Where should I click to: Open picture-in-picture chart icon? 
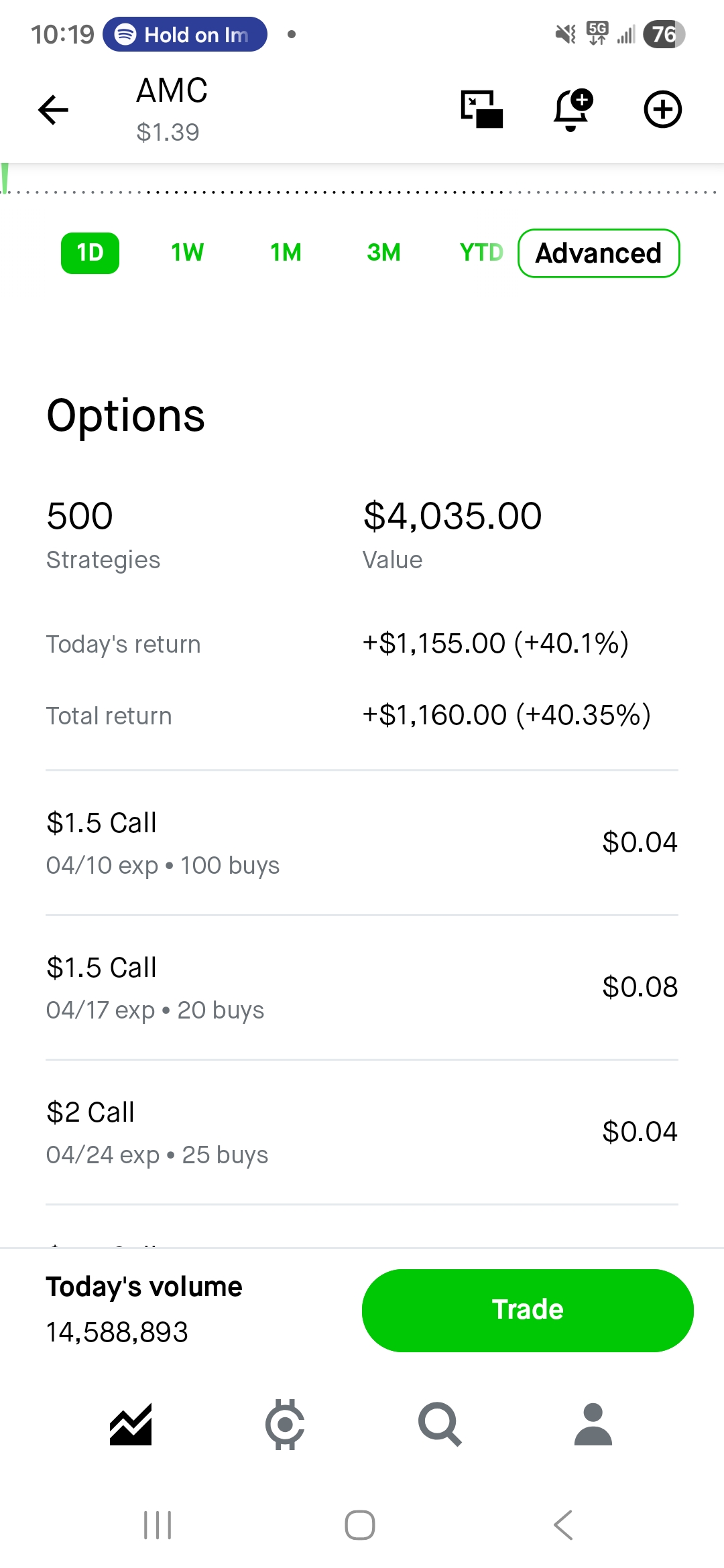coord(481,109)
